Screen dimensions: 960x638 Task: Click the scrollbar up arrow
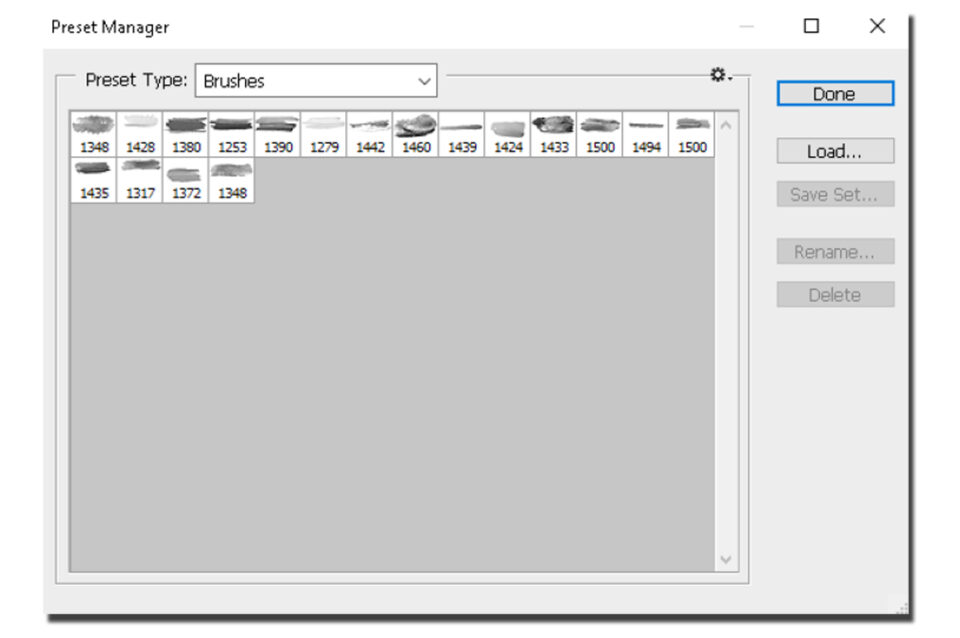tap(726, 125)
